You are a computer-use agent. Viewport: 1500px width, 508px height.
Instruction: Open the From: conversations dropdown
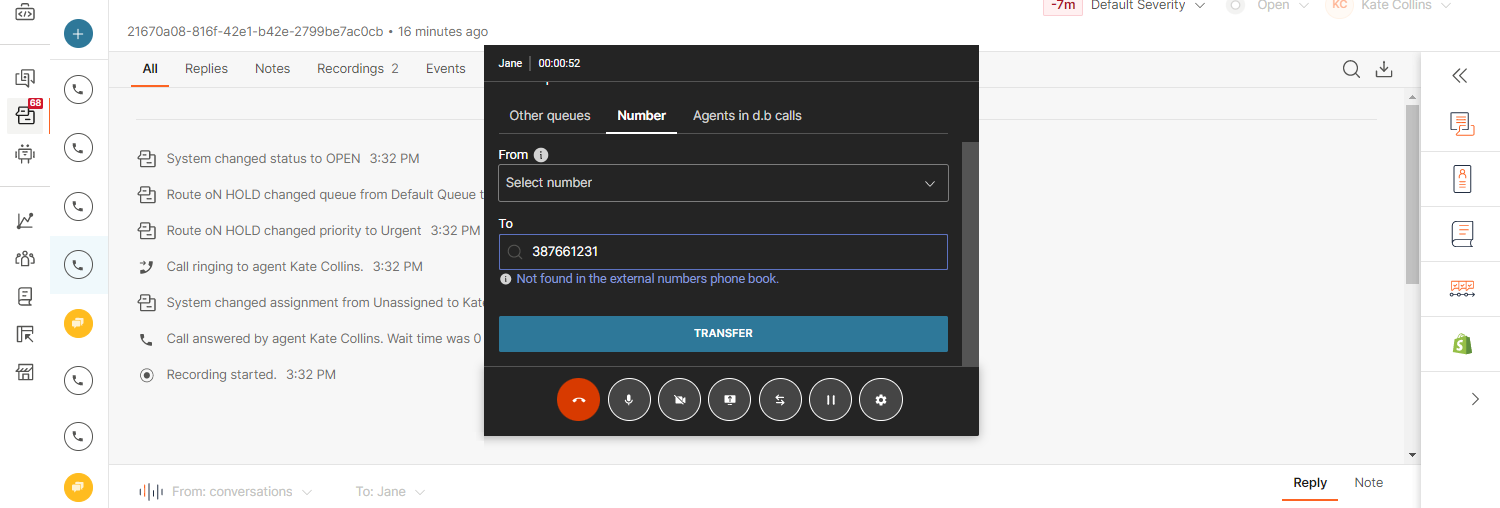pyautogui.click(x=242, y=492)
